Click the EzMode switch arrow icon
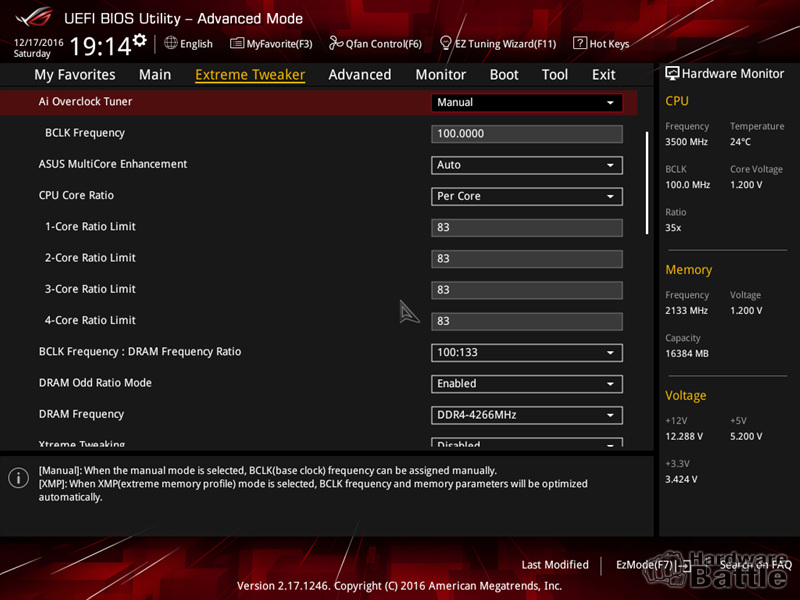This screenshot has width=800, height=600. point(684,565)
